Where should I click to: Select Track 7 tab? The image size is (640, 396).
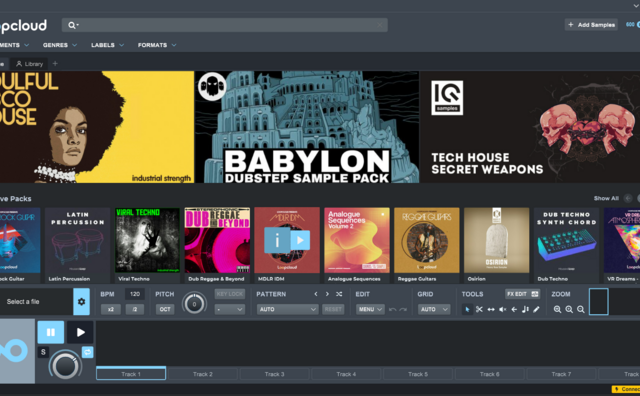[561, 374]
